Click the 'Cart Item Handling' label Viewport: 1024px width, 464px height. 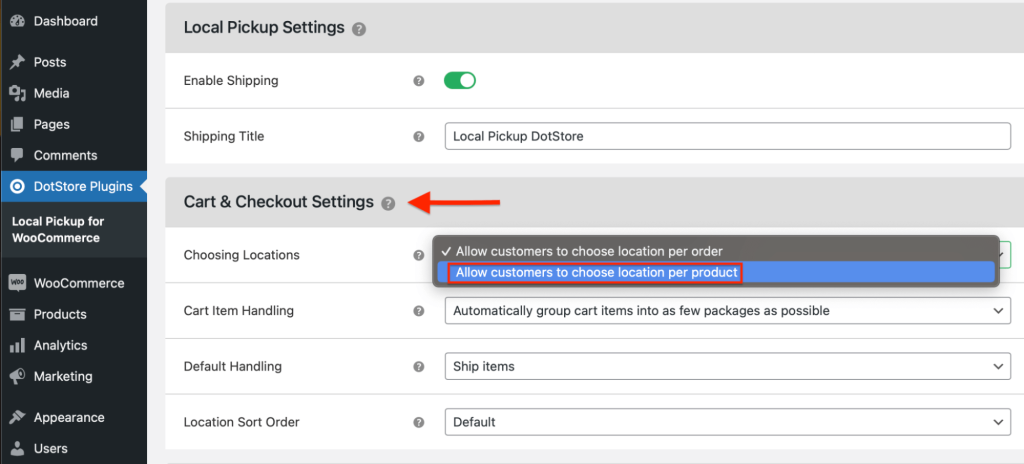pyautogui.click(x=239, y=311)
